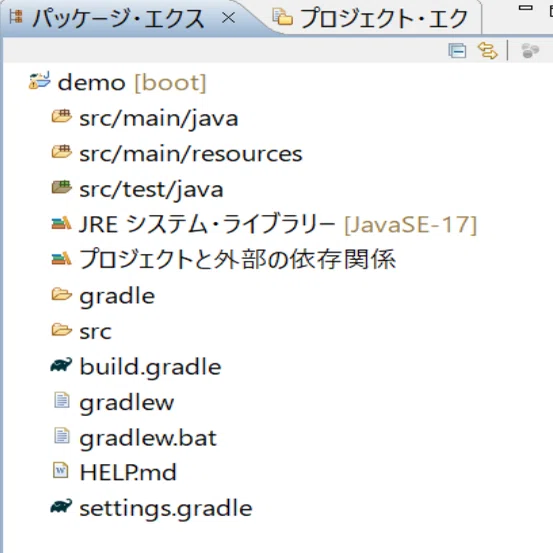Viewport: 553px width, 553px height.
Task: Close the パッケージ・エクスプローラー tab
Action: [229, 18]
